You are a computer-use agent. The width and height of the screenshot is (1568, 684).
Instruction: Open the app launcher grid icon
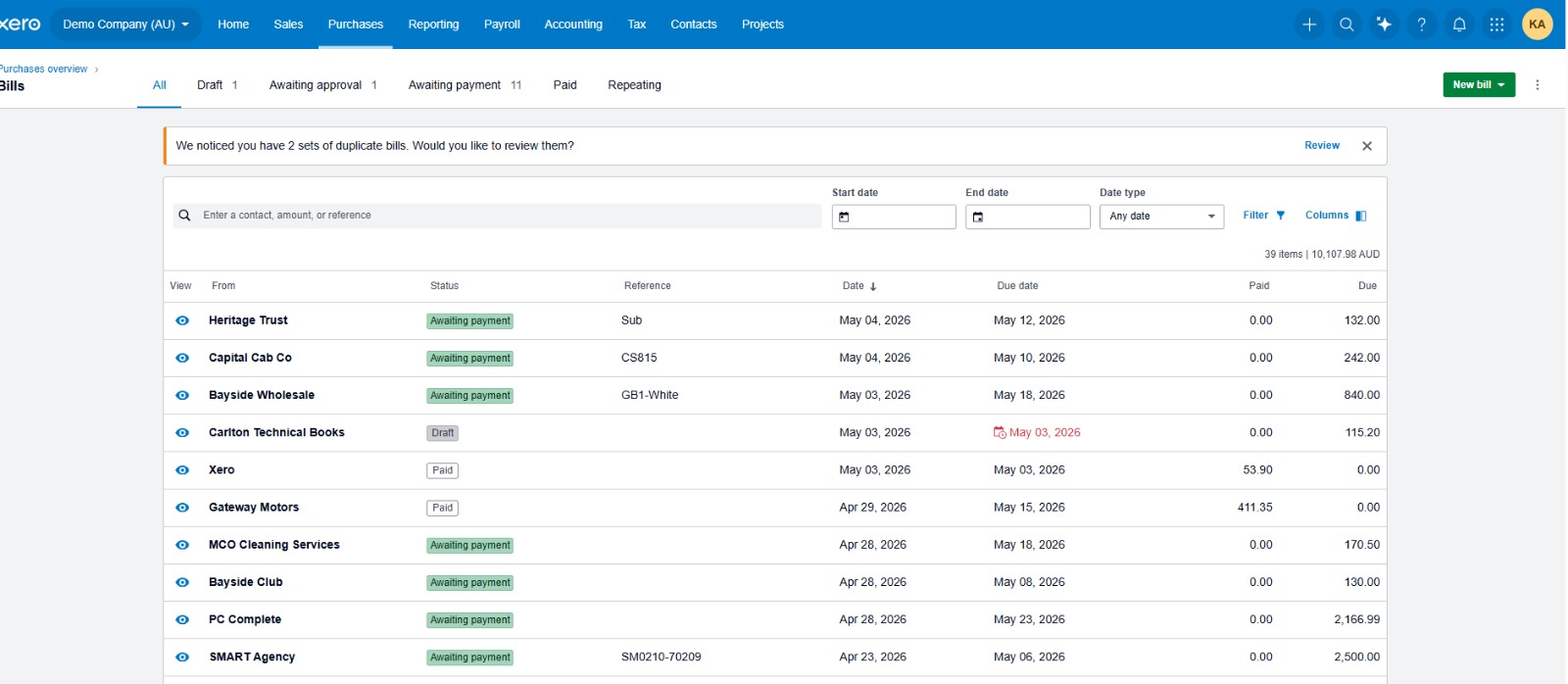(1496, 24)
